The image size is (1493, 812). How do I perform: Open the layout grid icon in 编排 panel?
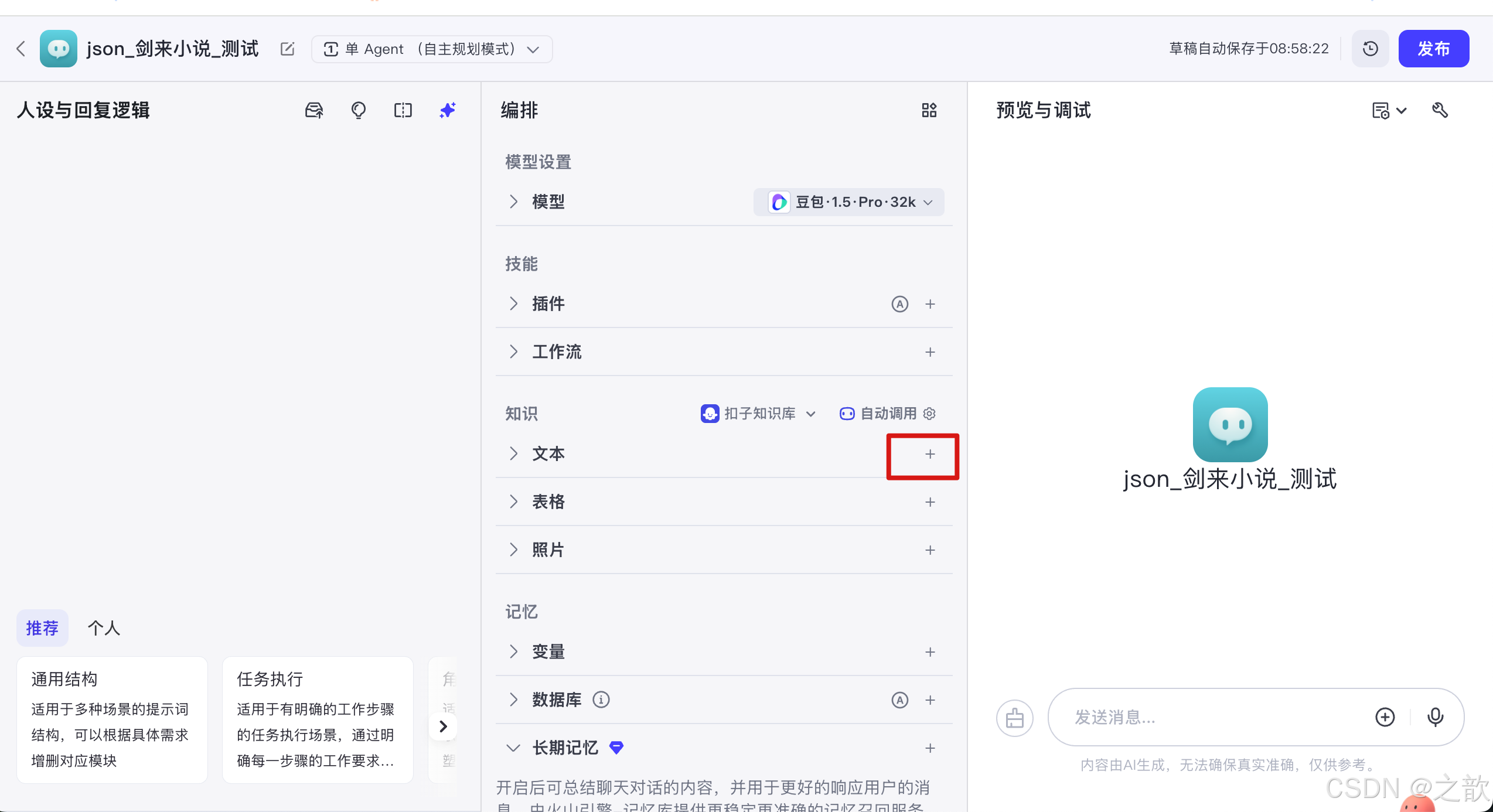pos(929,110)
